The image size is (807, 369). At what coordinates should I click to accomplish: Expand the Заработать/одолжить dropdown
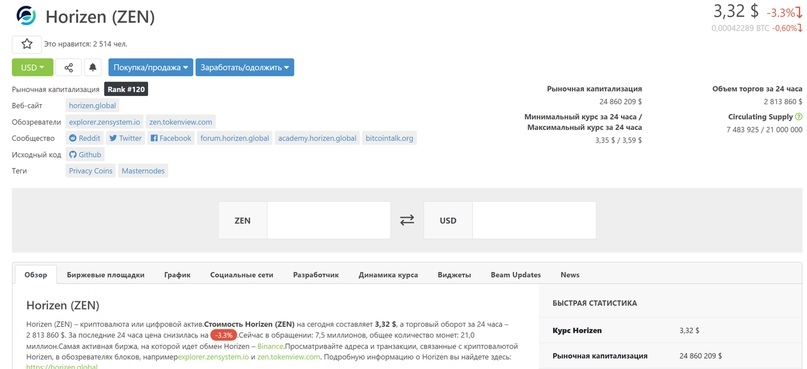click(244, 67)
